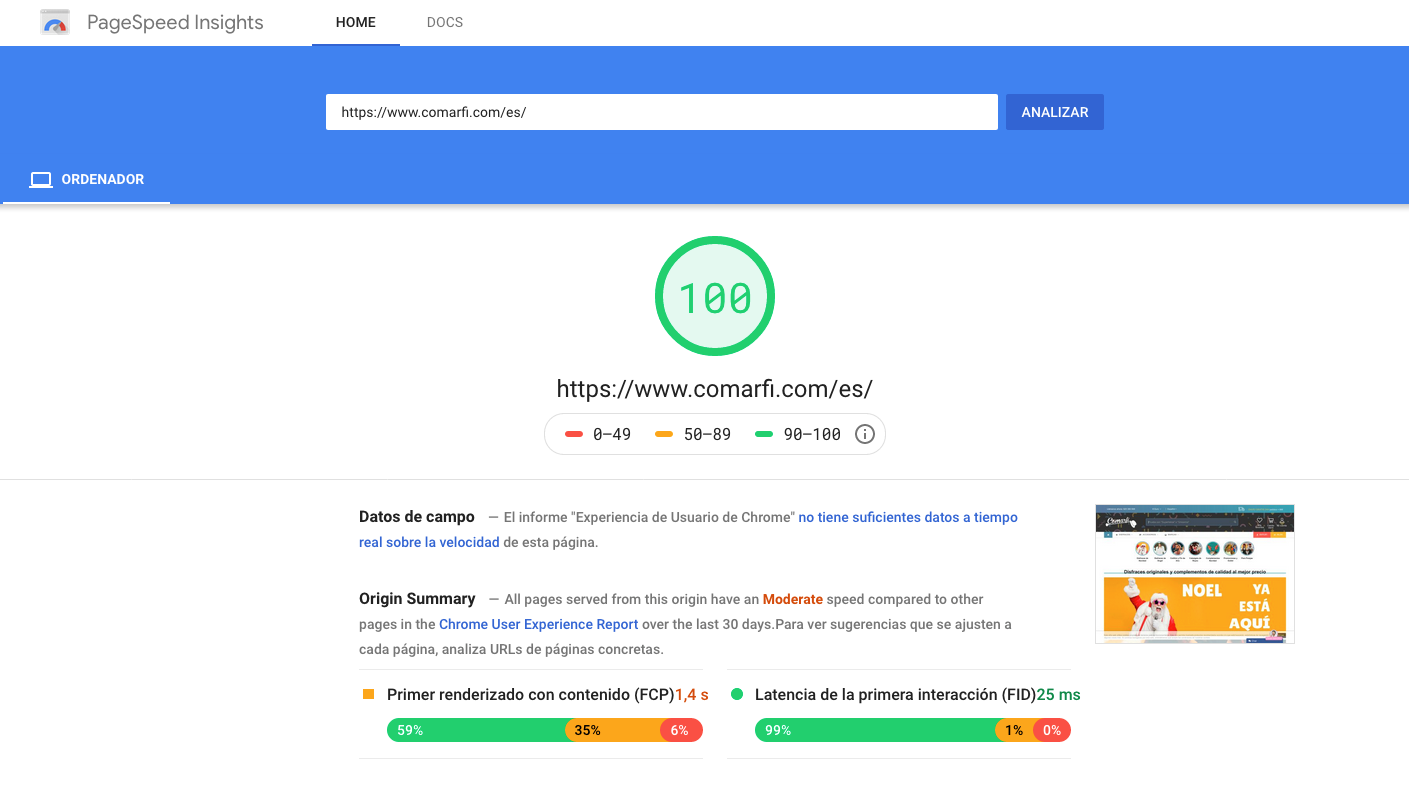Click the 'Datos de campo' heading

(417, 517)
